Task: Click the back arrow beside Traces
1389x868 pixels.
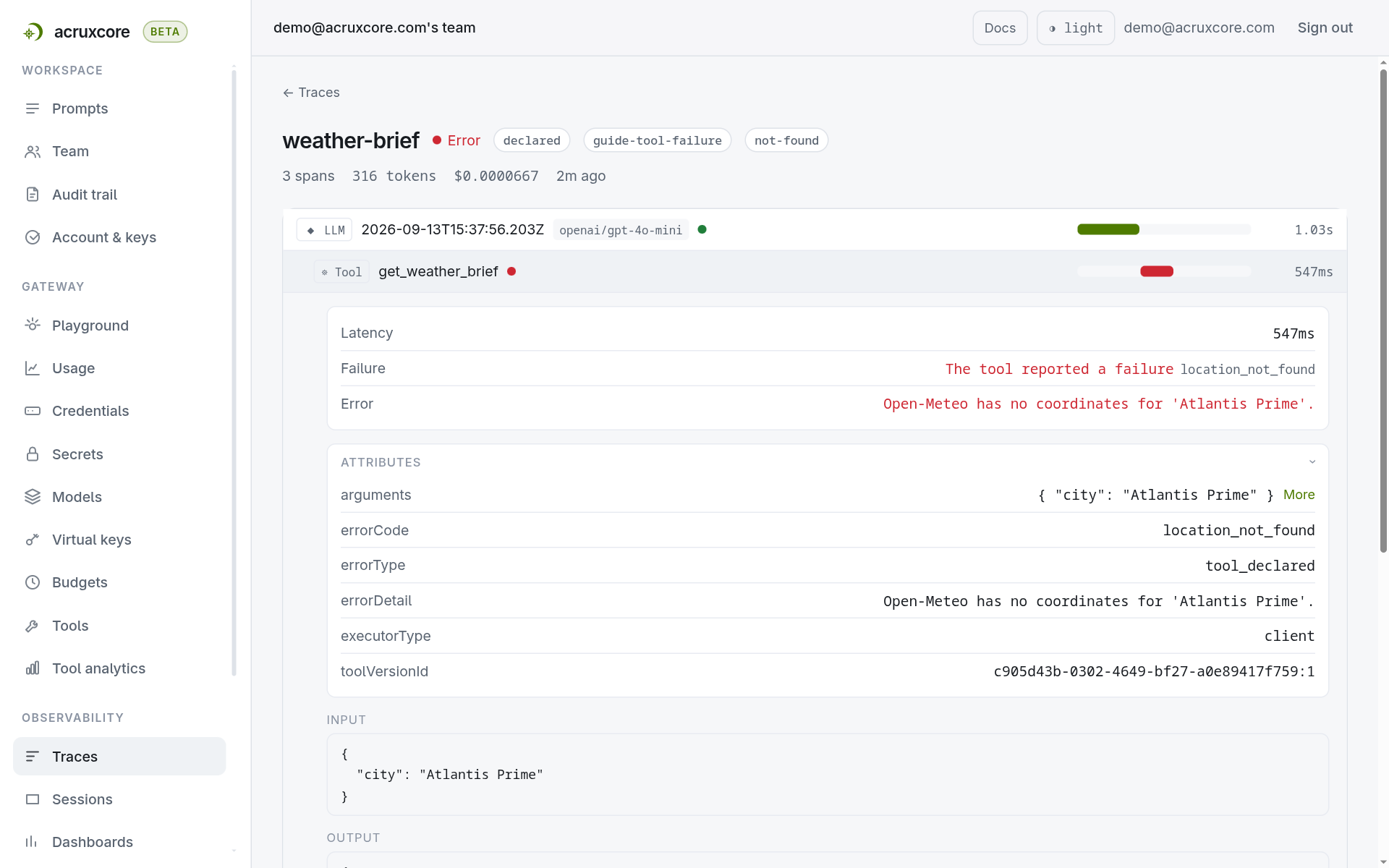Action: click(x=288, y=93)
